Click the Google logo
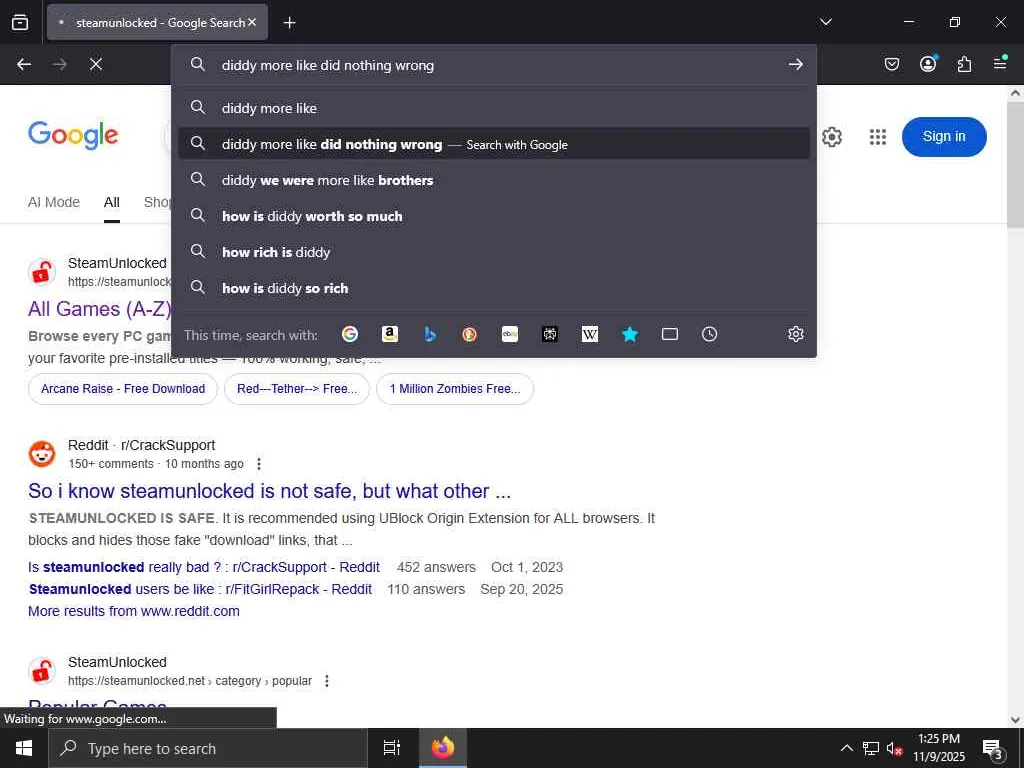 [73, 136]
